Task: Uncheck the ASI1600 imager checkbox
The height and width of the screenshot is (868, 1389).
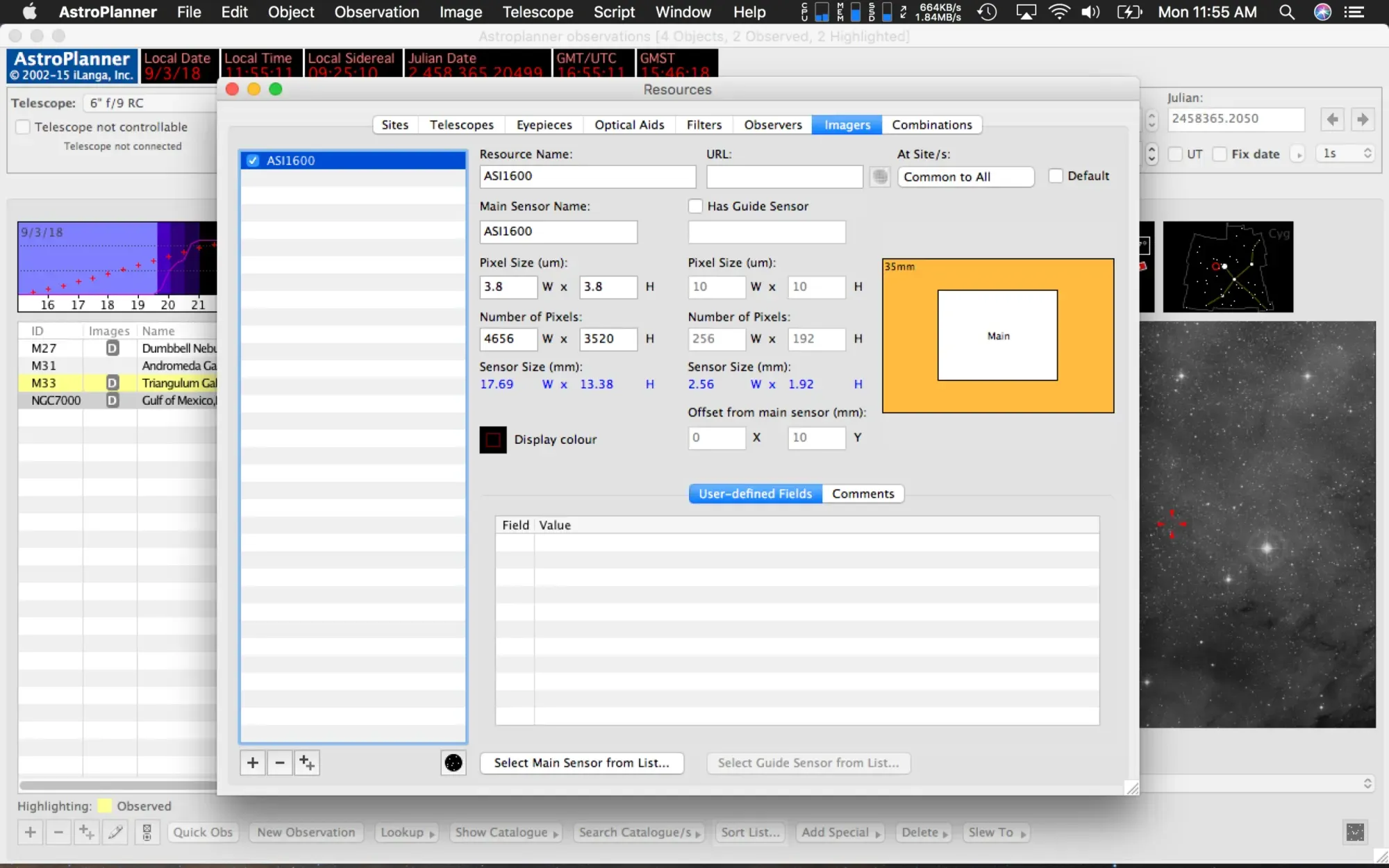Action: (x=253, y=160)
